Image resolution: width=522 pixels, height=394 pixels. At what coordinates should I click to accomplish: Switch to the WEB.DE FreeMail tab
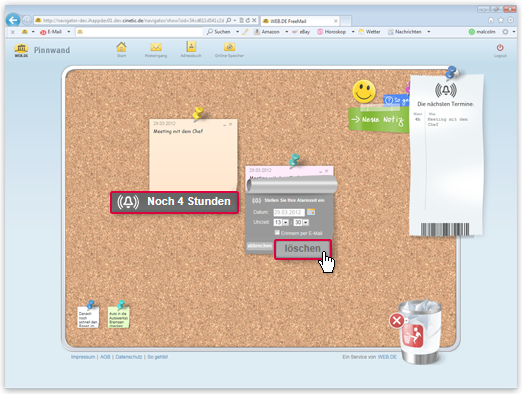[x=300, y=21]
